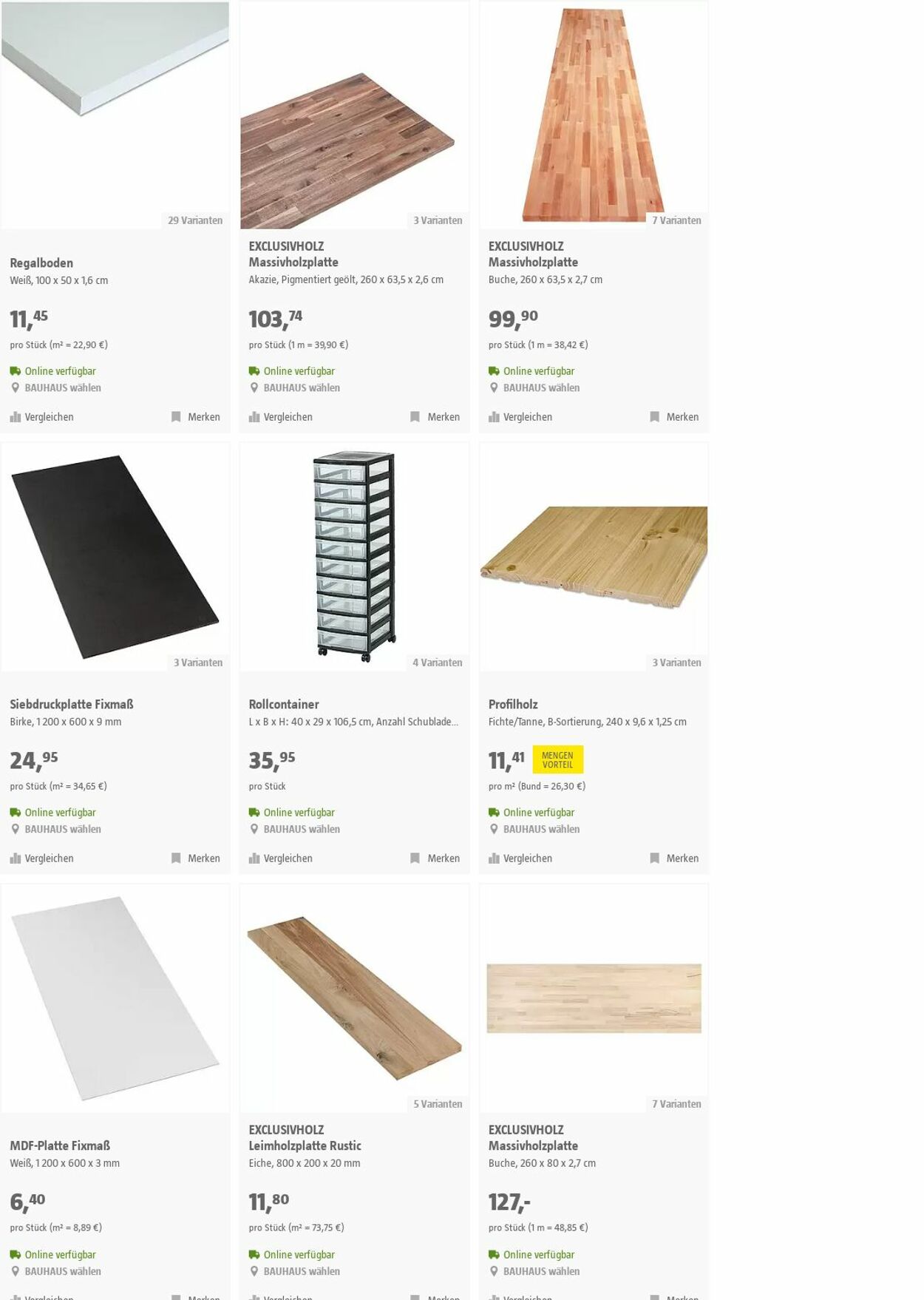Viewport: 924px width, 1300px height.
Task: Open MDF-Platte Fixmaß product title
Action: pyautogui.click(x=60, y=1145)
